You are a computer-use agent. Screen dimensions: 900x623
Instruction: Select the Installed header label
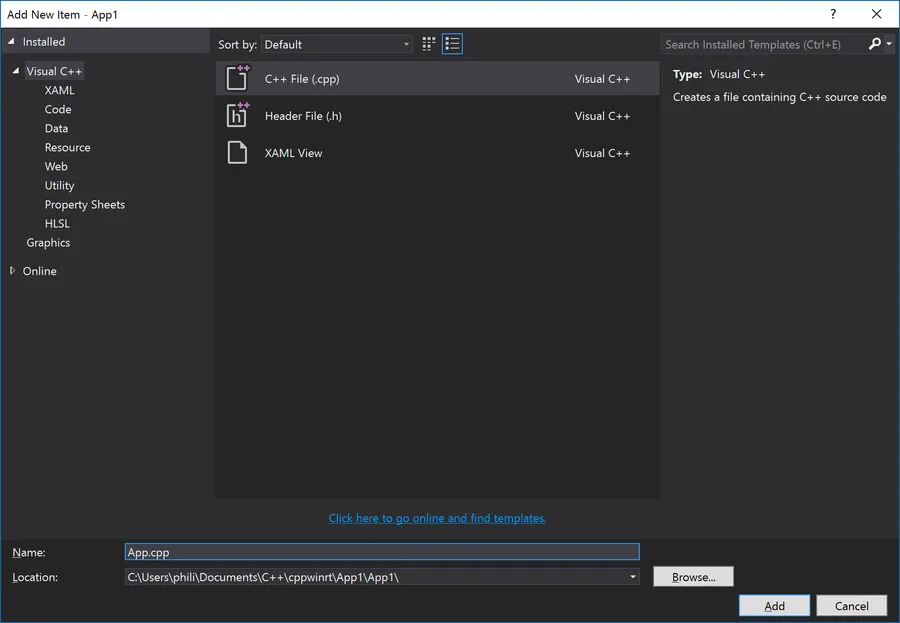(x=44, y=42)
